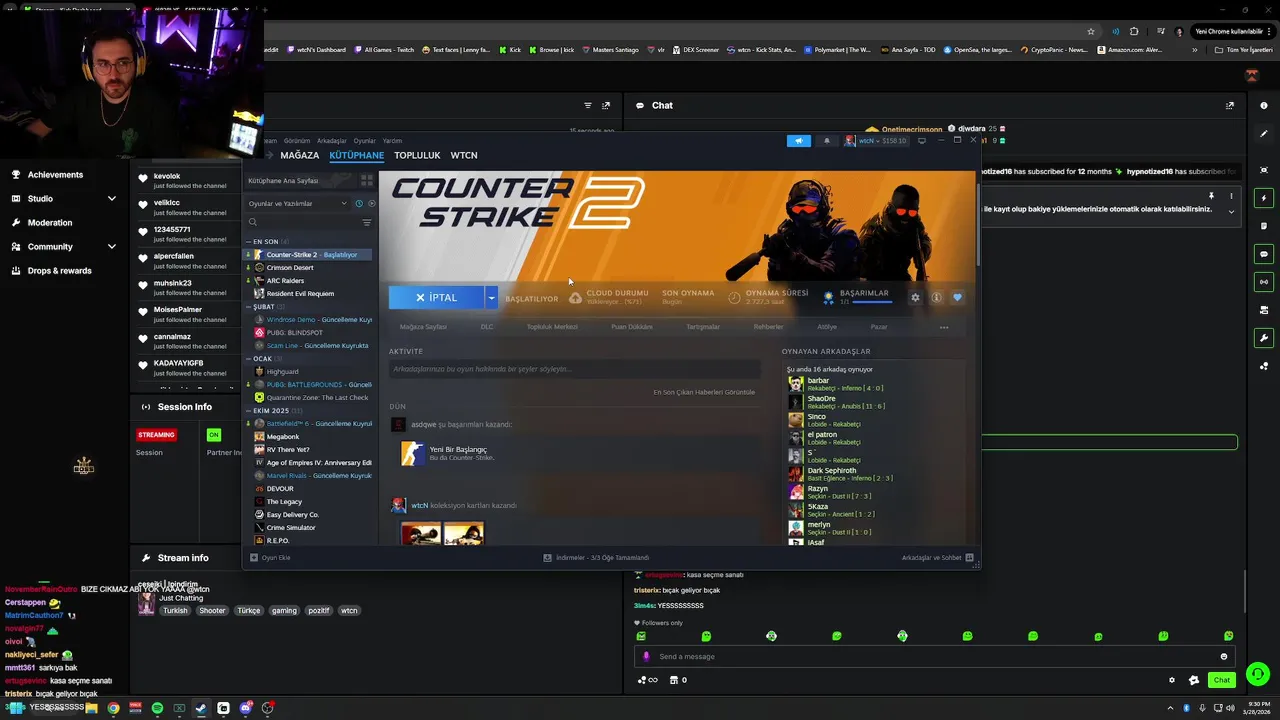Toggle the lightning bolt panel in right sidebar
Image resolution: width=1280 pixels, height=720 pixels.
1264,198
